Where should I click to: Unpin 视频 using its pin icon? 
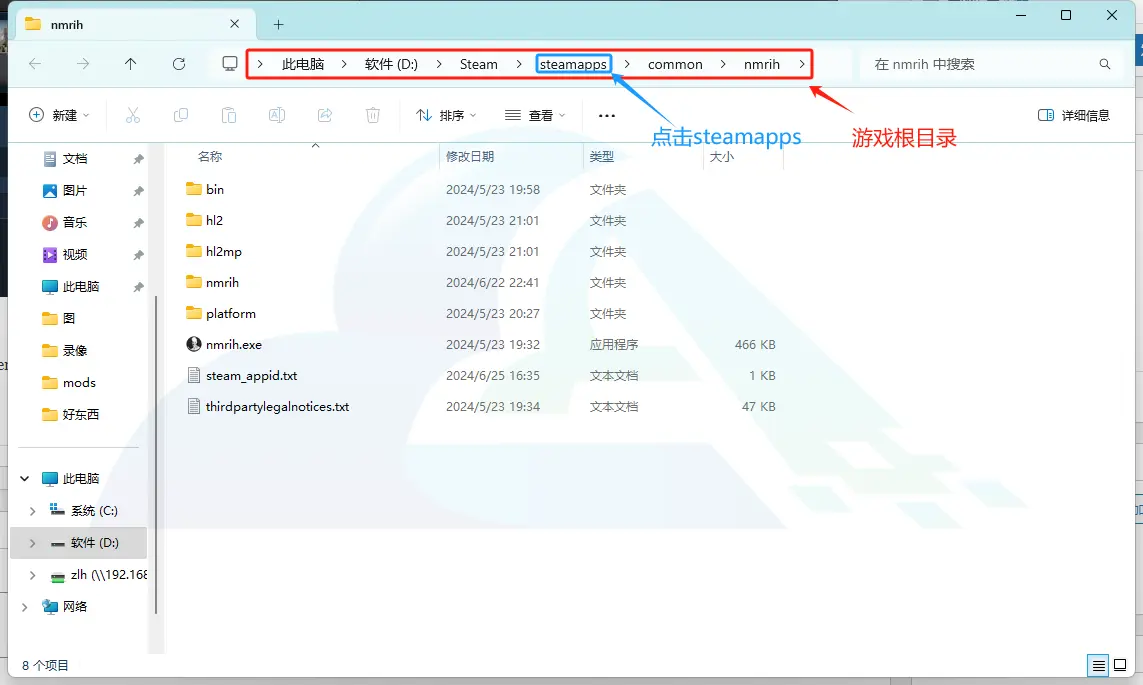click(x=139, y=255)
